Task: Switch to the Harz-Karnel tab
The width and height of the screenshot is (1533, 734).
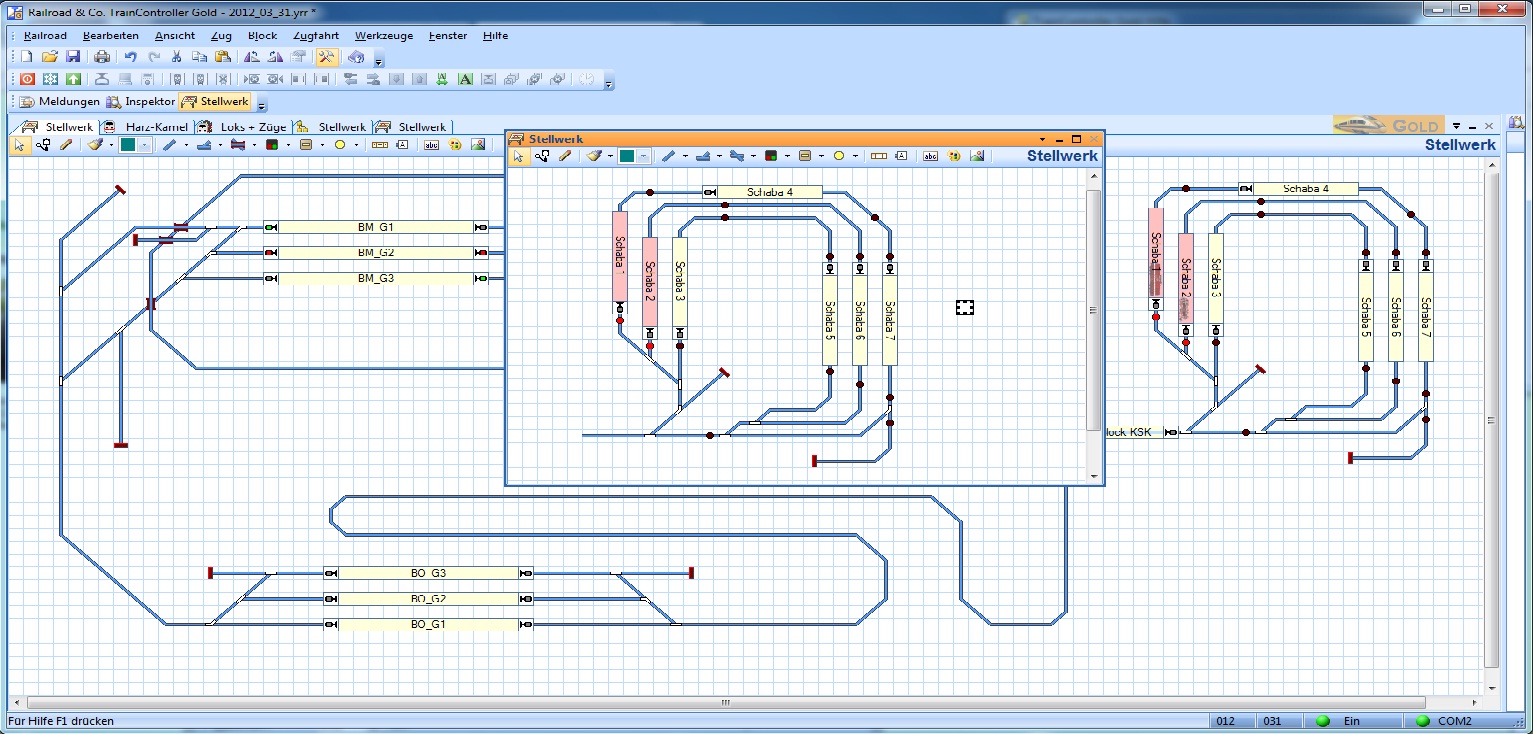Action: point(147,127)
